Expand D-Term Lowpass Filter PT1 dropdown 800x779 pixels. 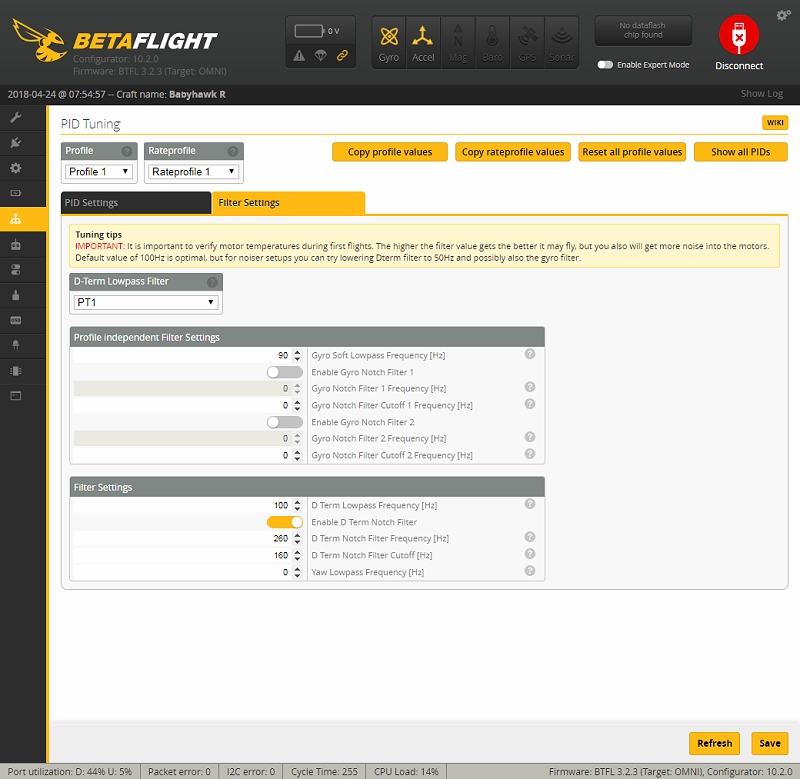[x=146, y=303]
